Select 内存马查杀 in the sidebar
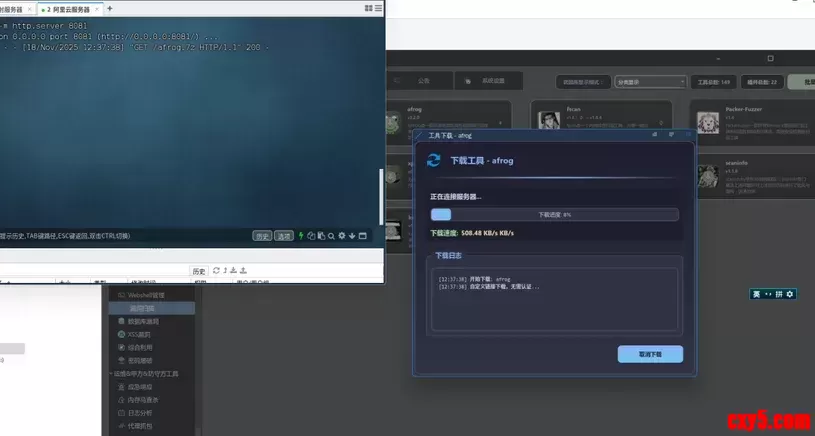This screenshot has height=436, width=815. click(x=146, y=399)
